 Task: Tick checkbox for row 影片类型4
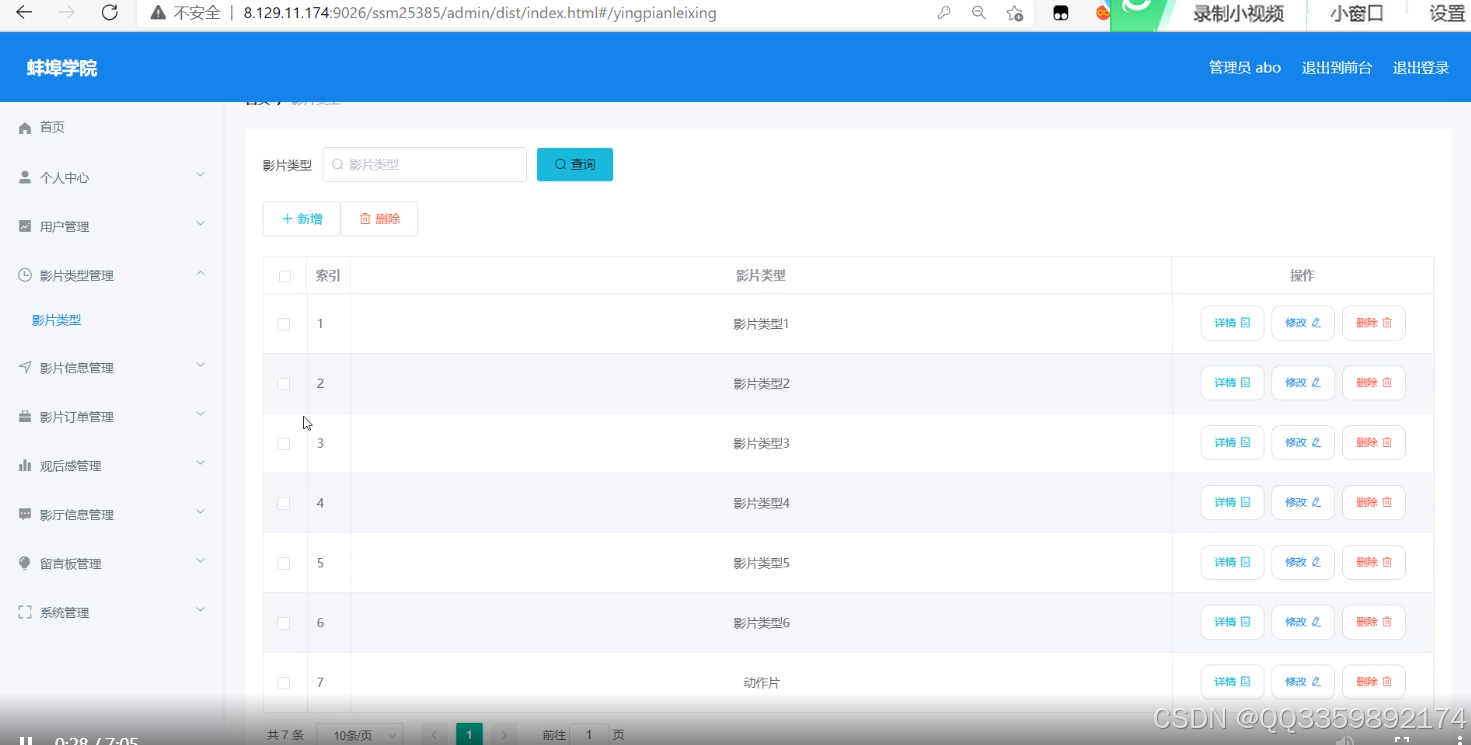(284, 503)
